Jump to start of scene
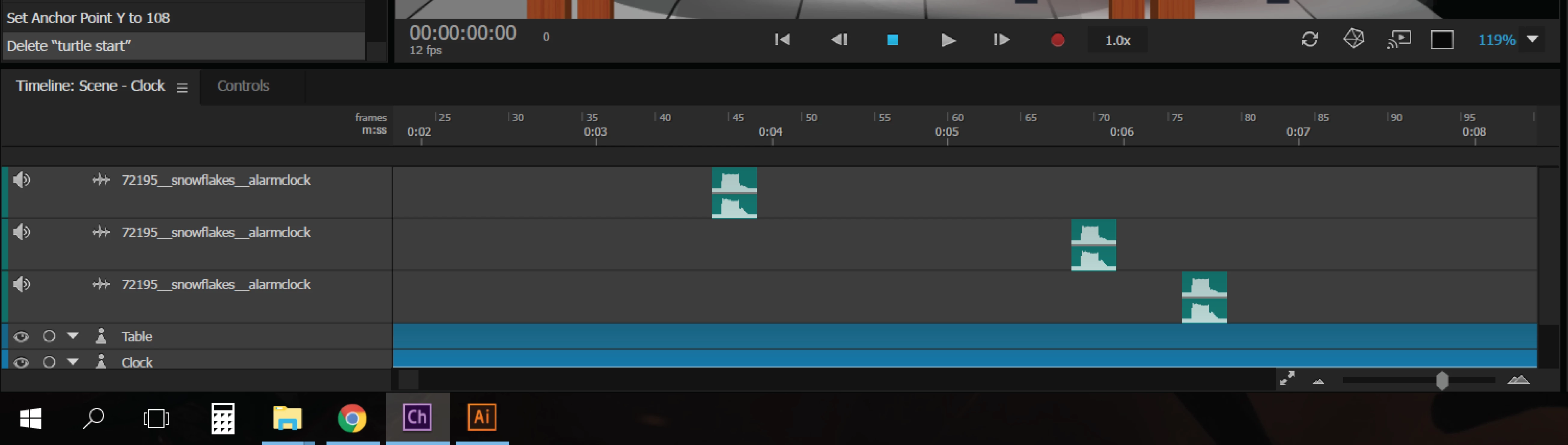Viewport: 1568px width, 445px height. [782, 40]
